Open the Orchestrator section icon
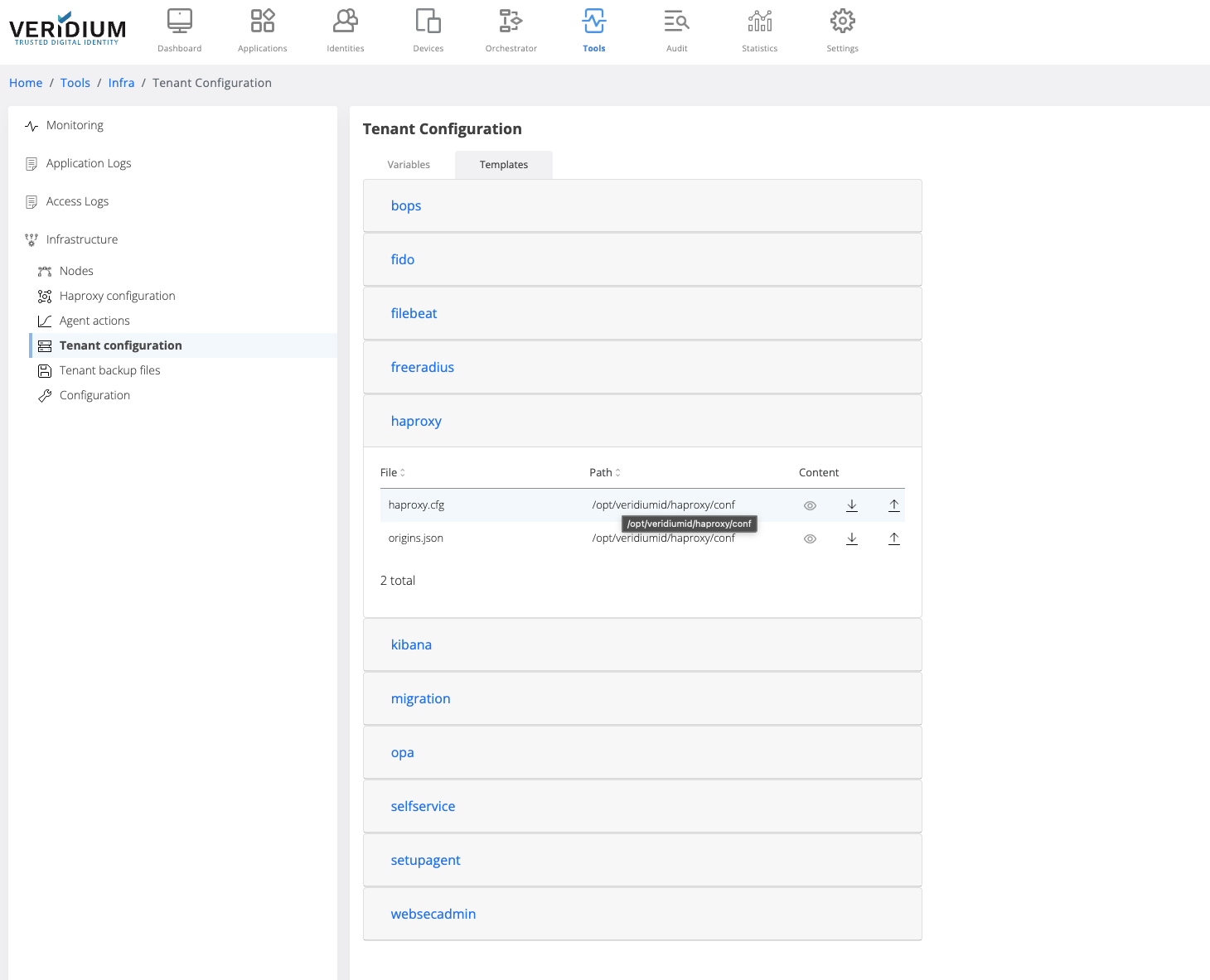The image size is (1210, 980). (x=511, y=22)
